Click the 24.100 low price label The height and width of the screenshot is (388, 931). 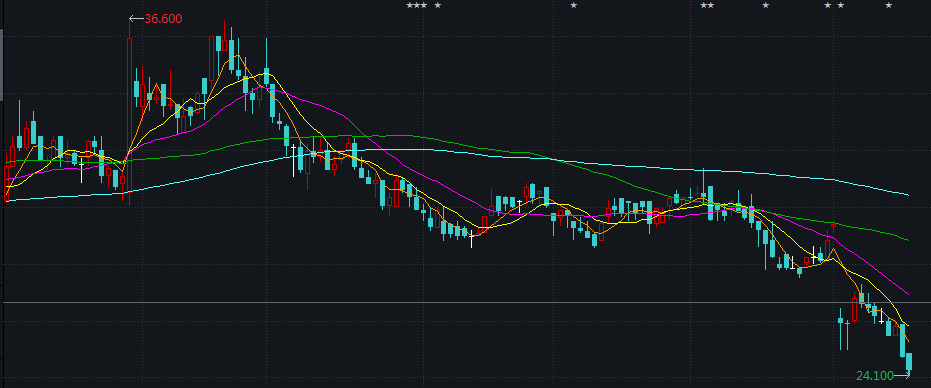click(875, 376)
